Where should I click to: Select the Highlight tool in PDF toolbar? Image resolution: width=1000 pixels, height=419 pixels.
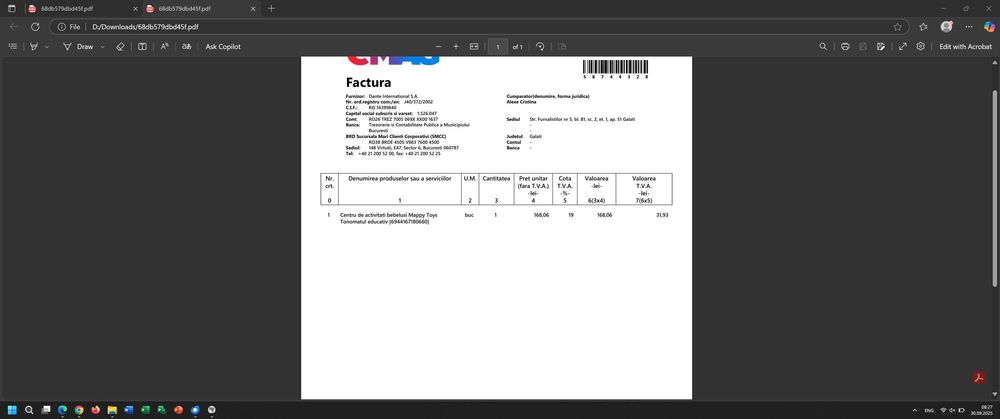point(34,47)
